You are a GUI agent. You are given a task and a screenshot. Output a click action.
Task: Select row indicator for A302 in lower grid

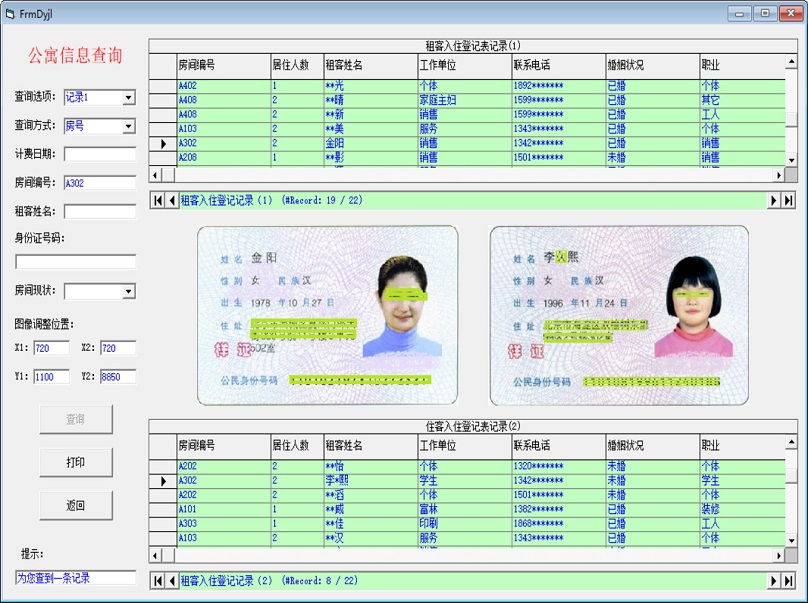pos(163,481)
